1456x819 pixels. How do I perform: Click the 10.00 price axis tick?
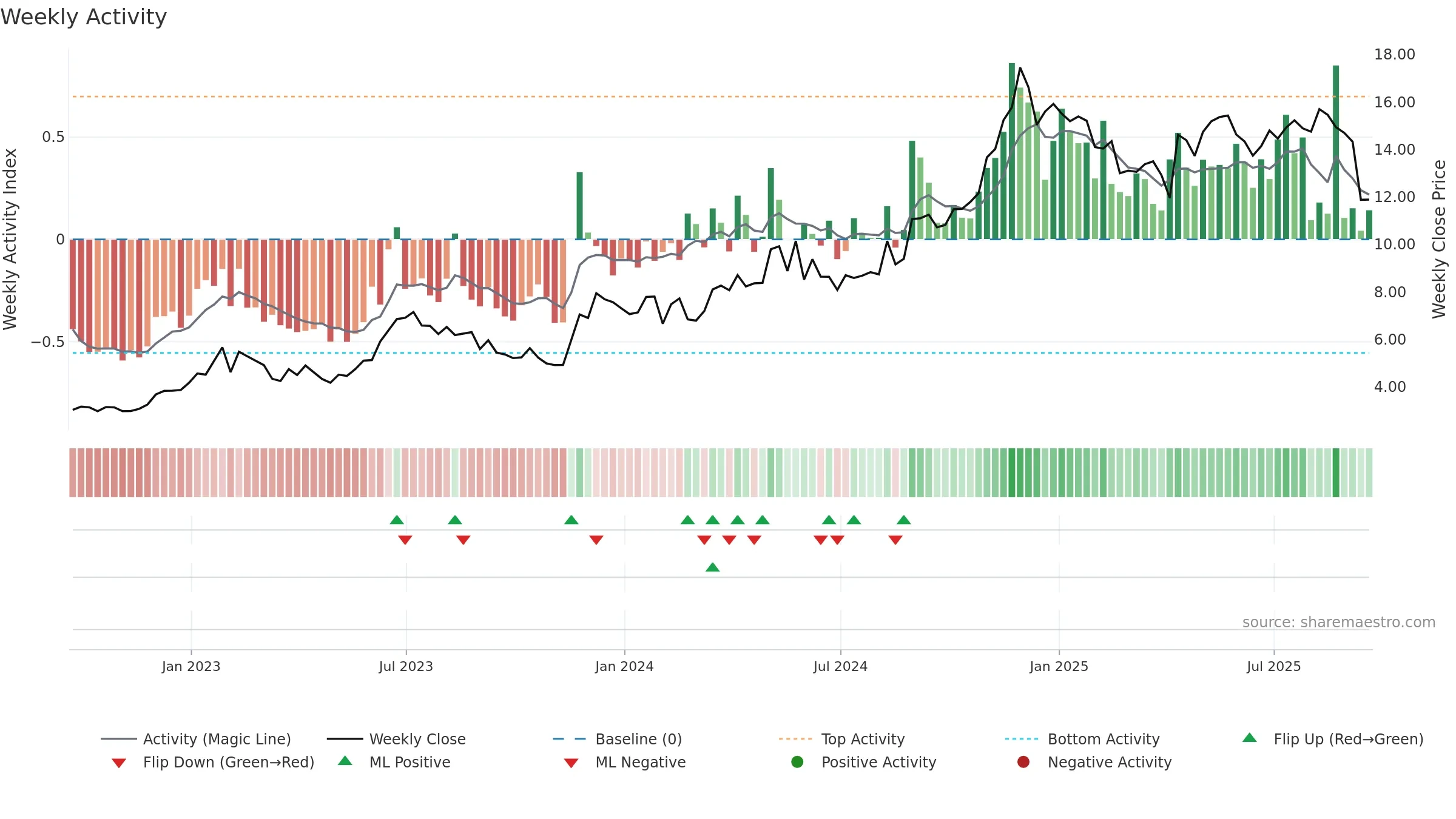tap(1395, 244)
